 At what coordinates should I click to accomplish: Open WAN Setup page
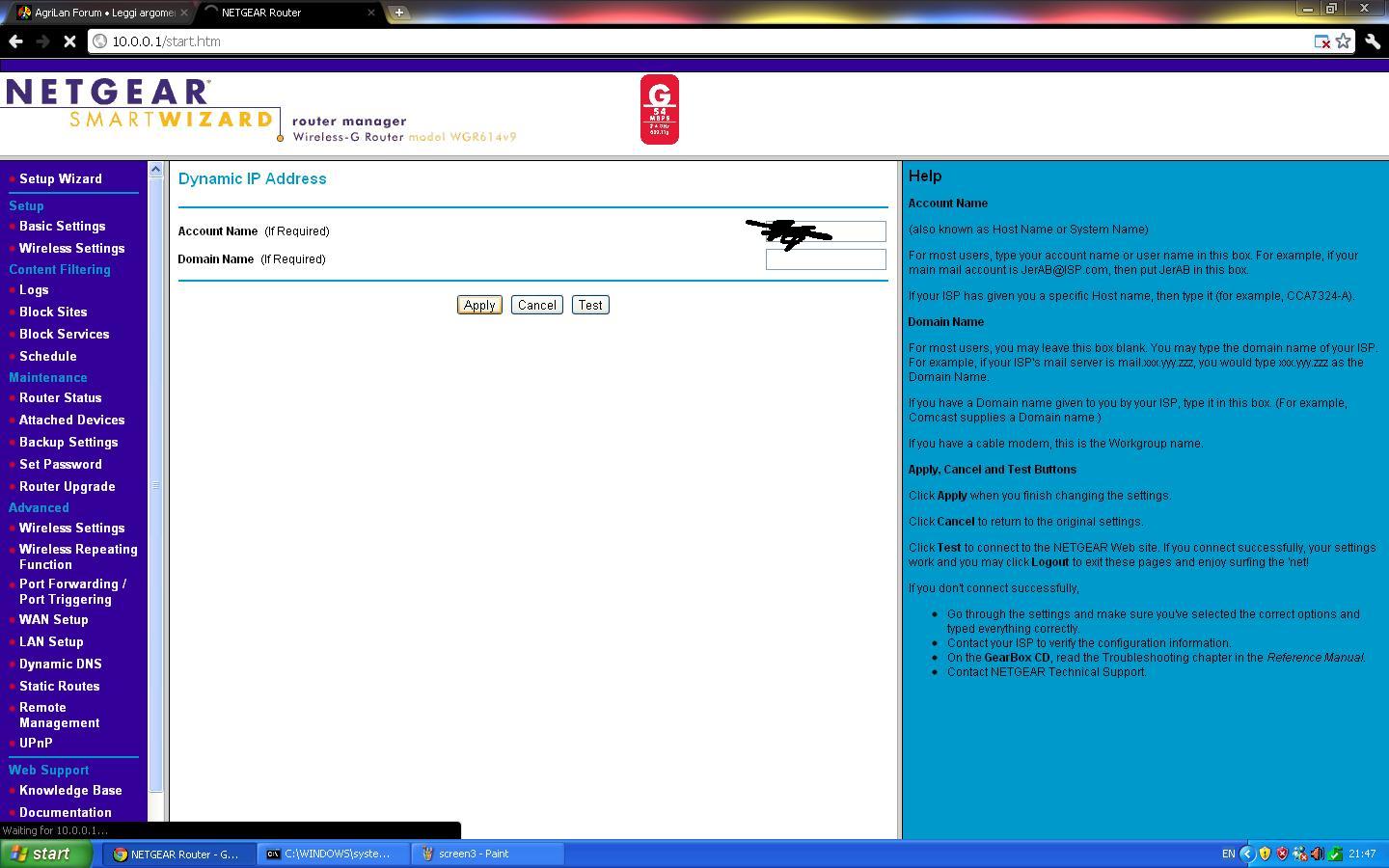(53, 619)
